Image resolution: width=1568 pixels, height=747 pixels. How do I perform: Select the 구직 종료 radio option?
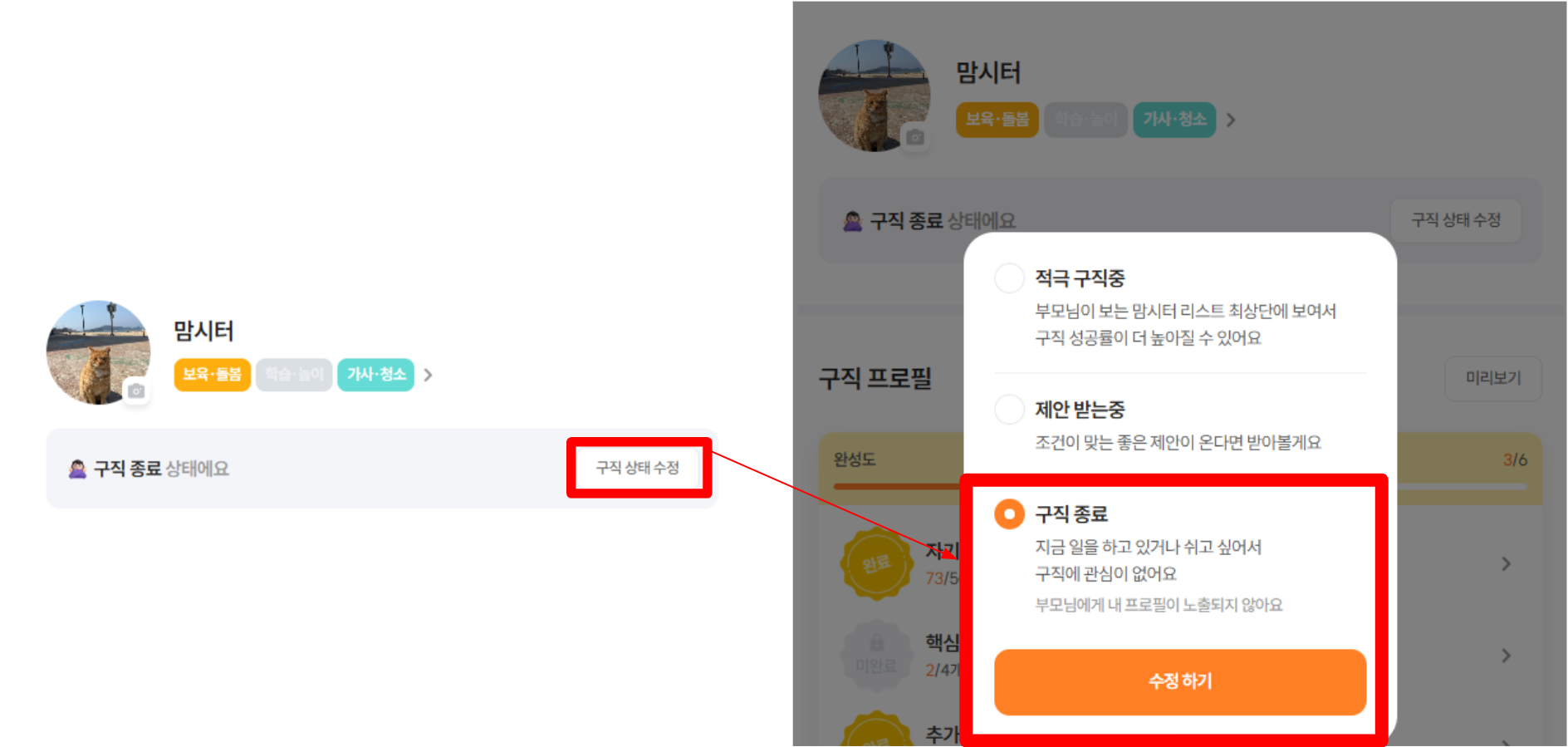click(1009, 514)
